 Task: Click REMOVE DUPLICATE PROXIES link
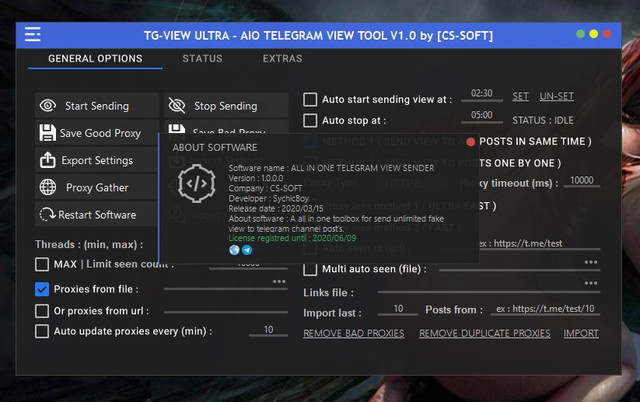pos(485,333)
